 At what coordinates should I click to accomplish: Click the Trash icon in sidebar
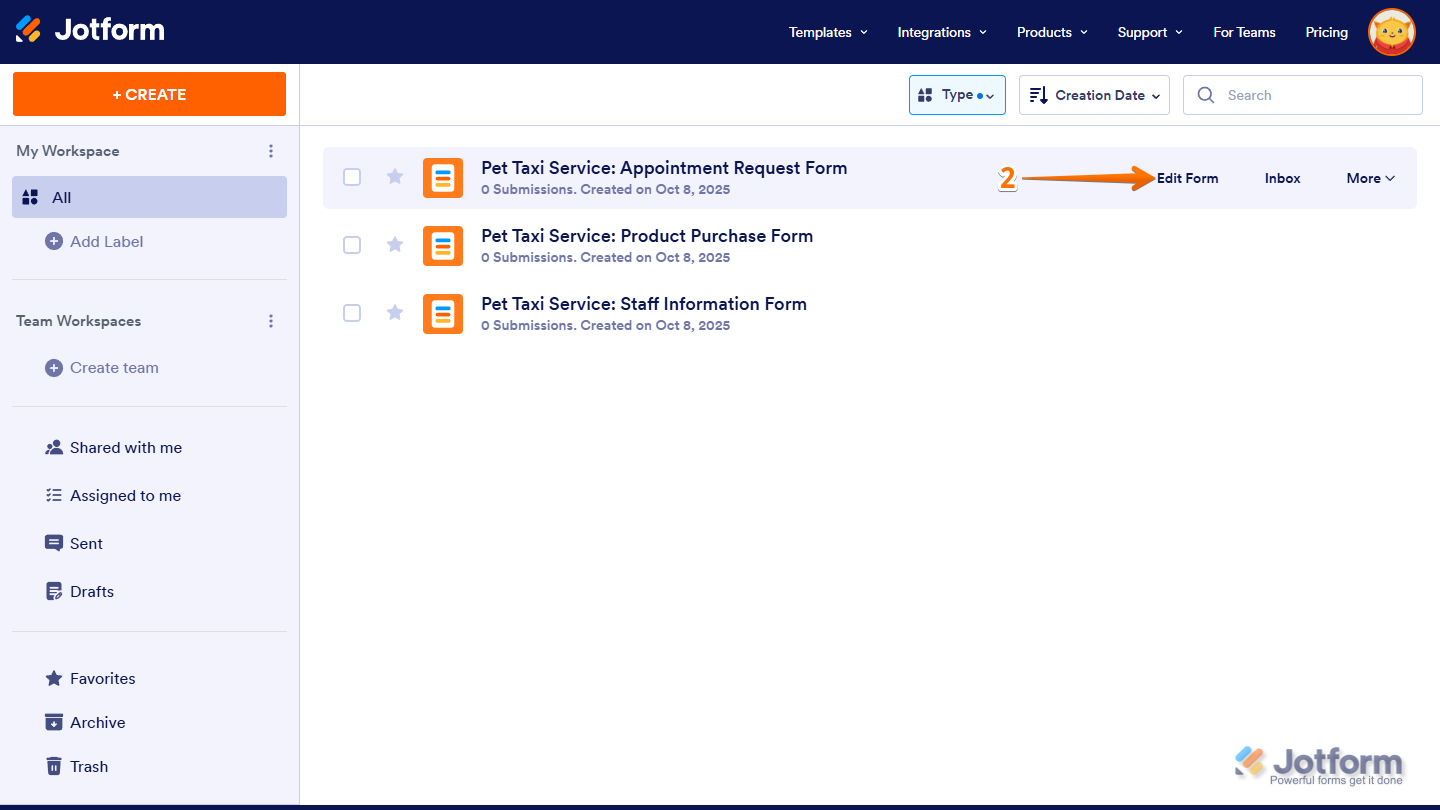point(54,766)
